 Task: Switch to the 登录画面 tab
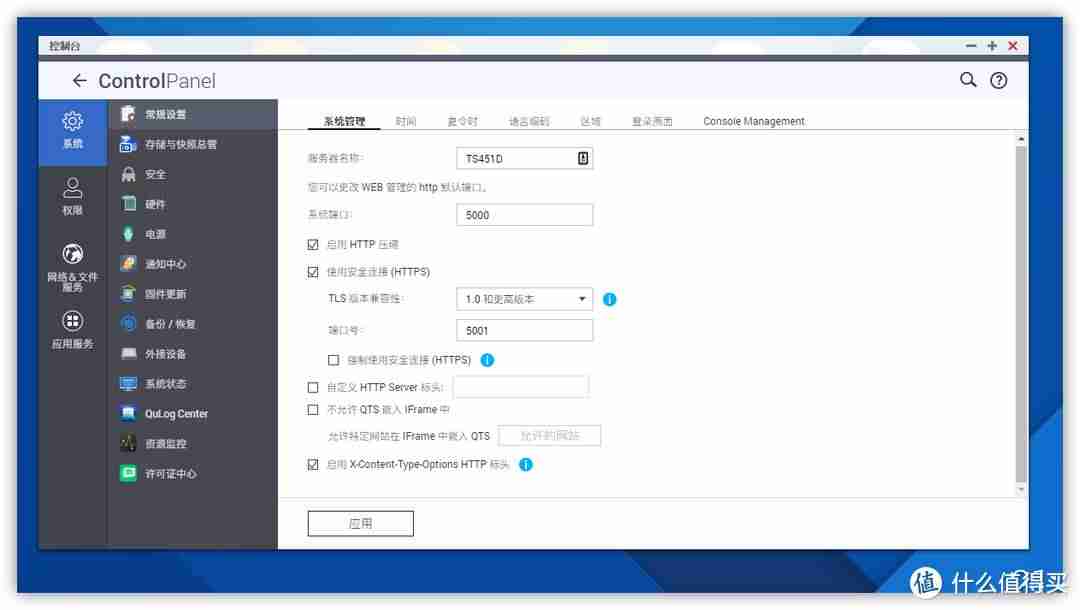click(x=652, y=121)
